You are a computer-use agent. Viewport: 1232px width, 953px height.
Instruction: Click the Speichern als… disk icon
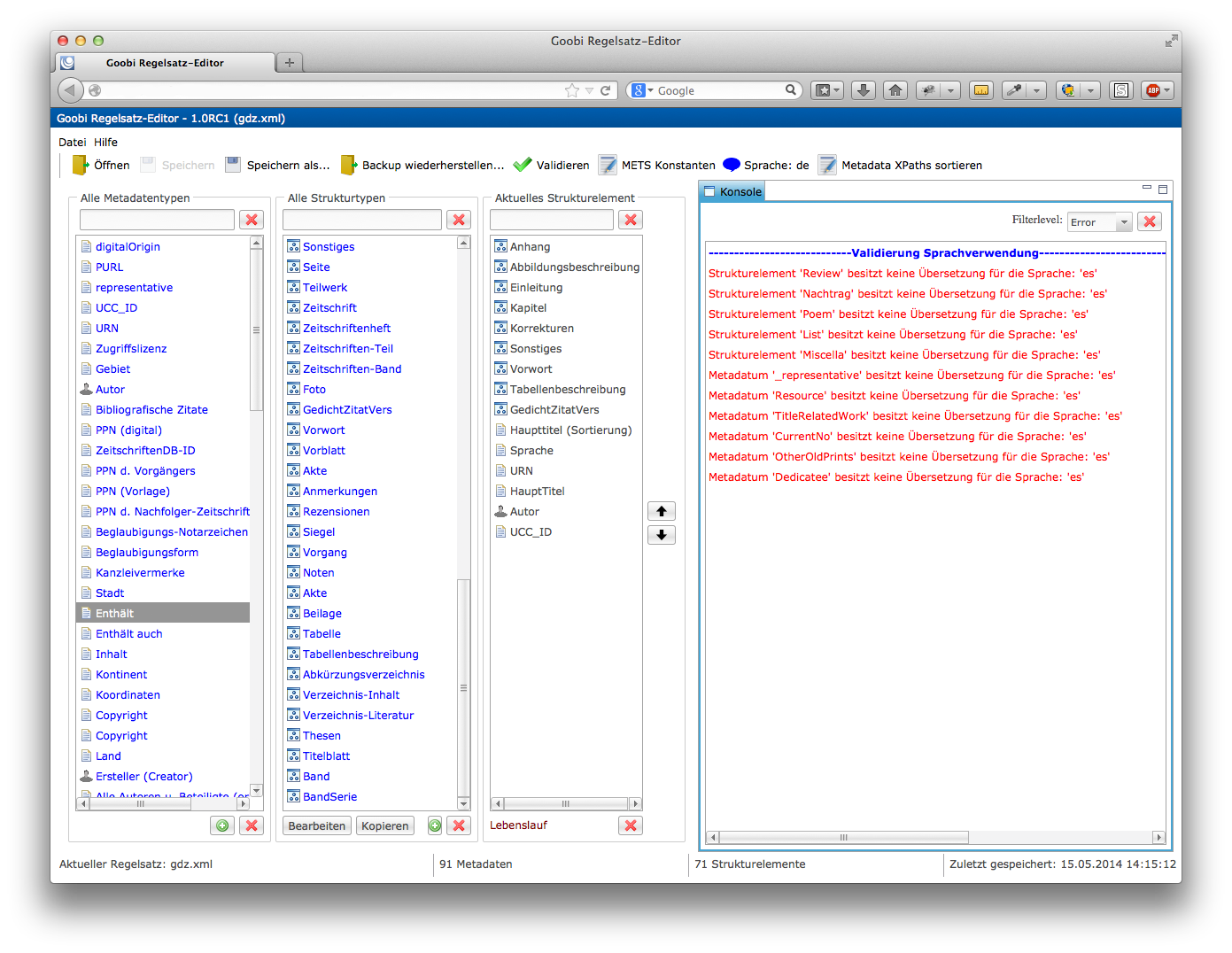point(233,165)
